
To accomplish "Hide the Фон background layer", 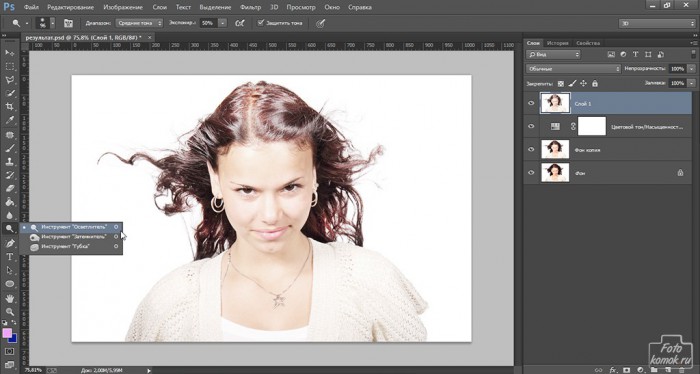I will [x=531, y=173].
